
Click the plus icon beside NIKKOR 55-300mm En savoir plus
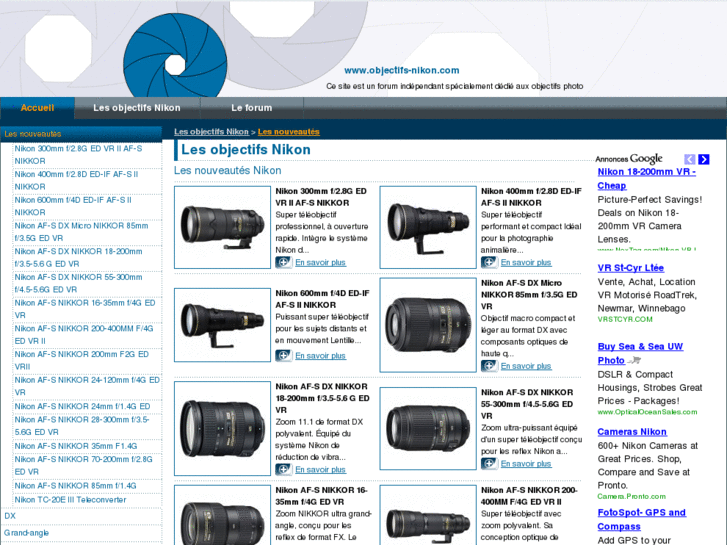click(x=489, y=463)
